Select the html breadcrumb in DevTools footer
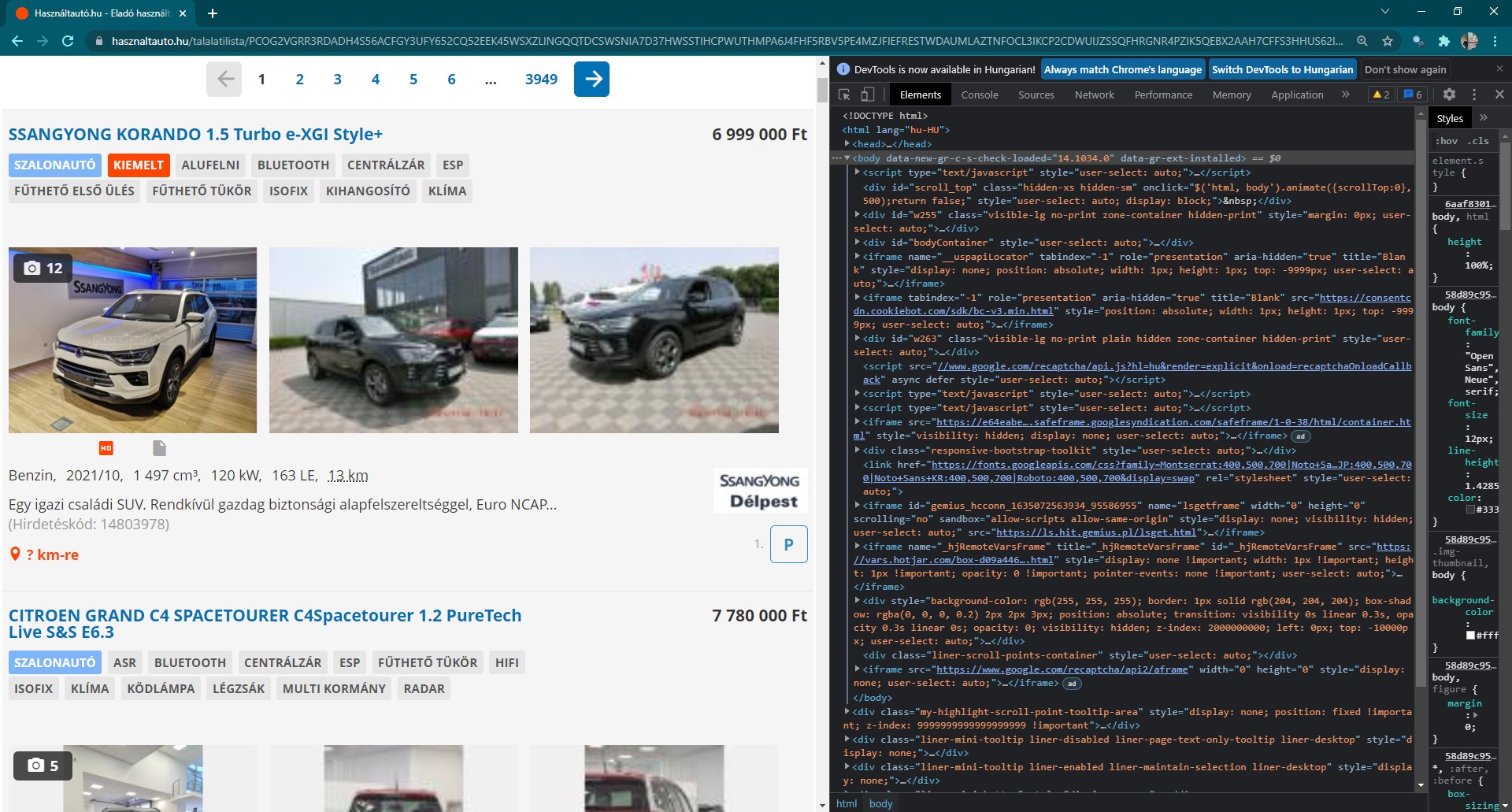 [x=847, y=803]
